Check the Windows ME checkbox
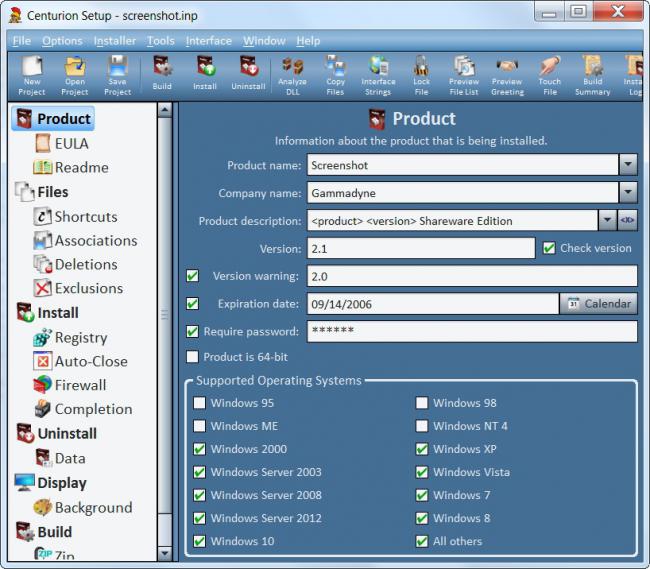The image size is (650, 569). (199, 426)
